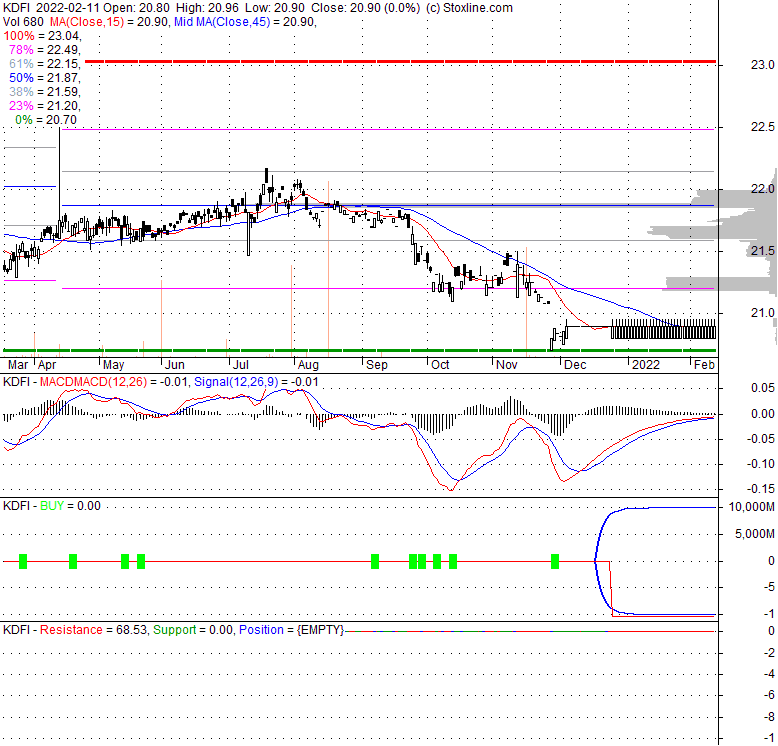778x746 pixels.
Task: Click the '78% = 22.49' Fibonacci level
Action: click(45, 50)
